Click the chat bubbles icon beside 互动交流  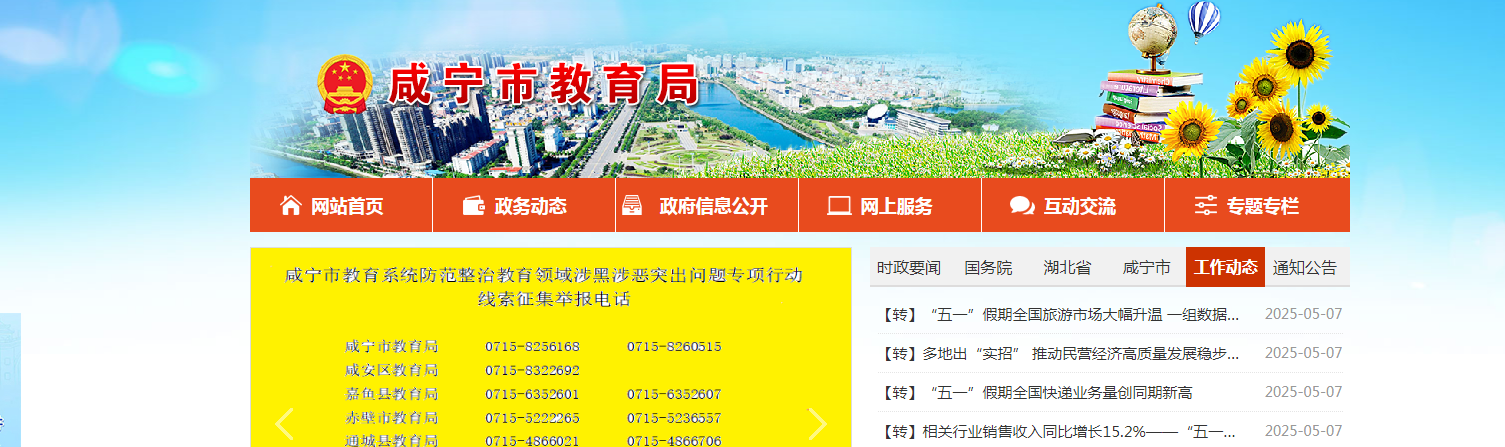click(x=1022, y=206)
